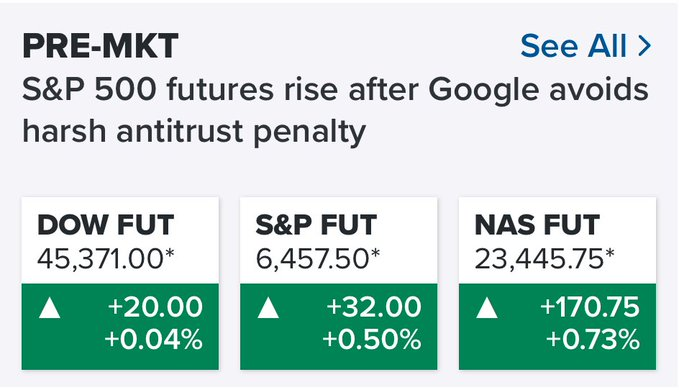Select the +20.00 change on DOW FUT
Screen dimensions: 679x390
click(x=155, y=307)
